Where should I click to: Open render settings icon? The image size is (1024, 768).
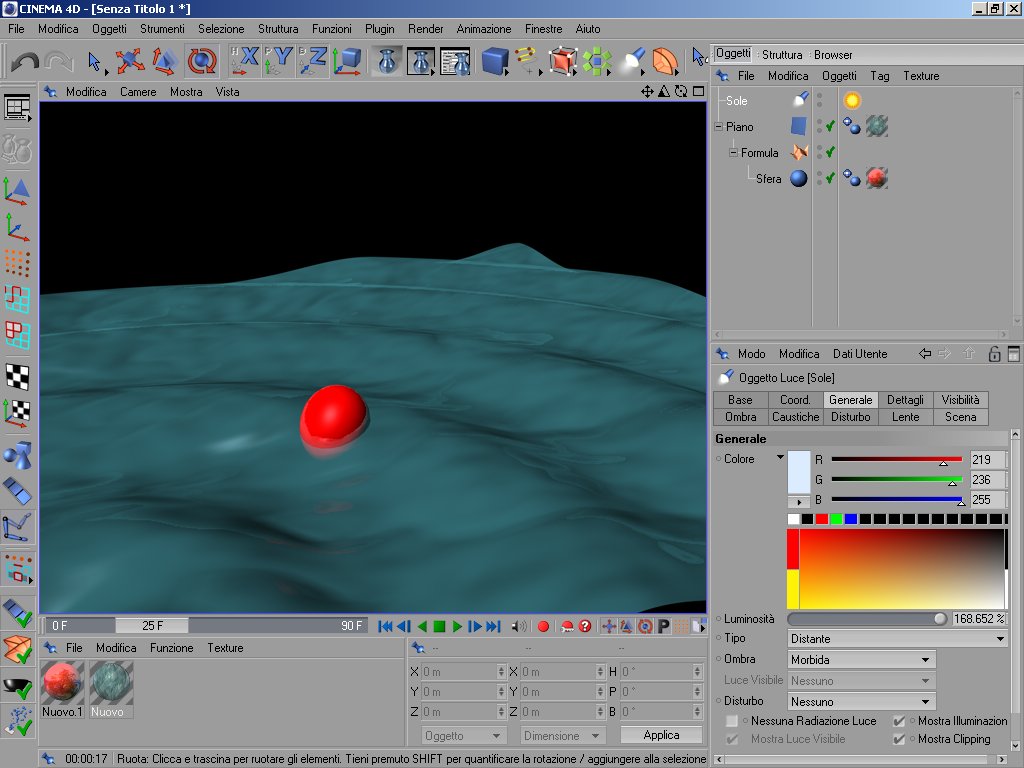455,61
